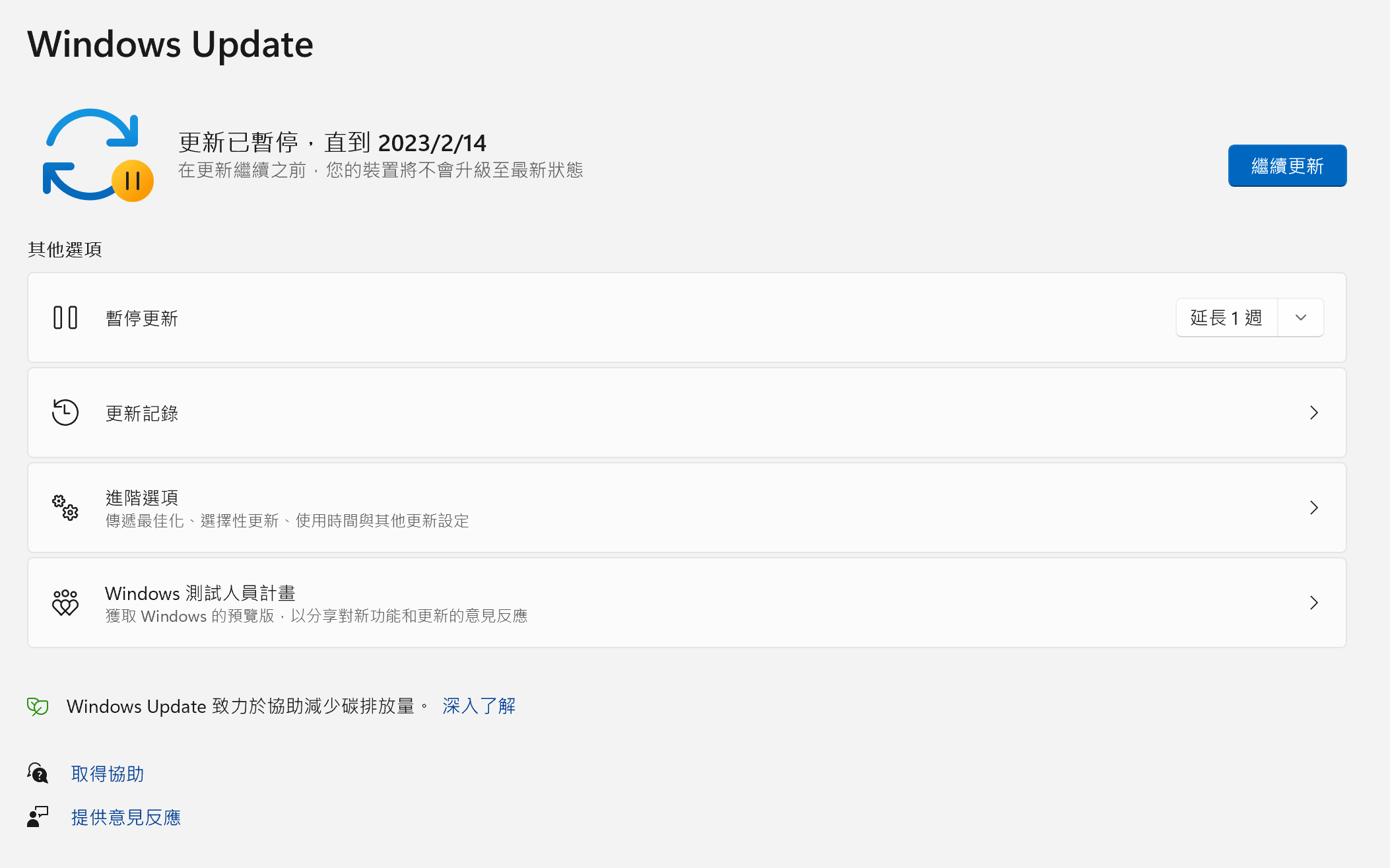Click the Windows 測試人員計畫 hearts icon
1390x868 pixels.
(65, 603)
